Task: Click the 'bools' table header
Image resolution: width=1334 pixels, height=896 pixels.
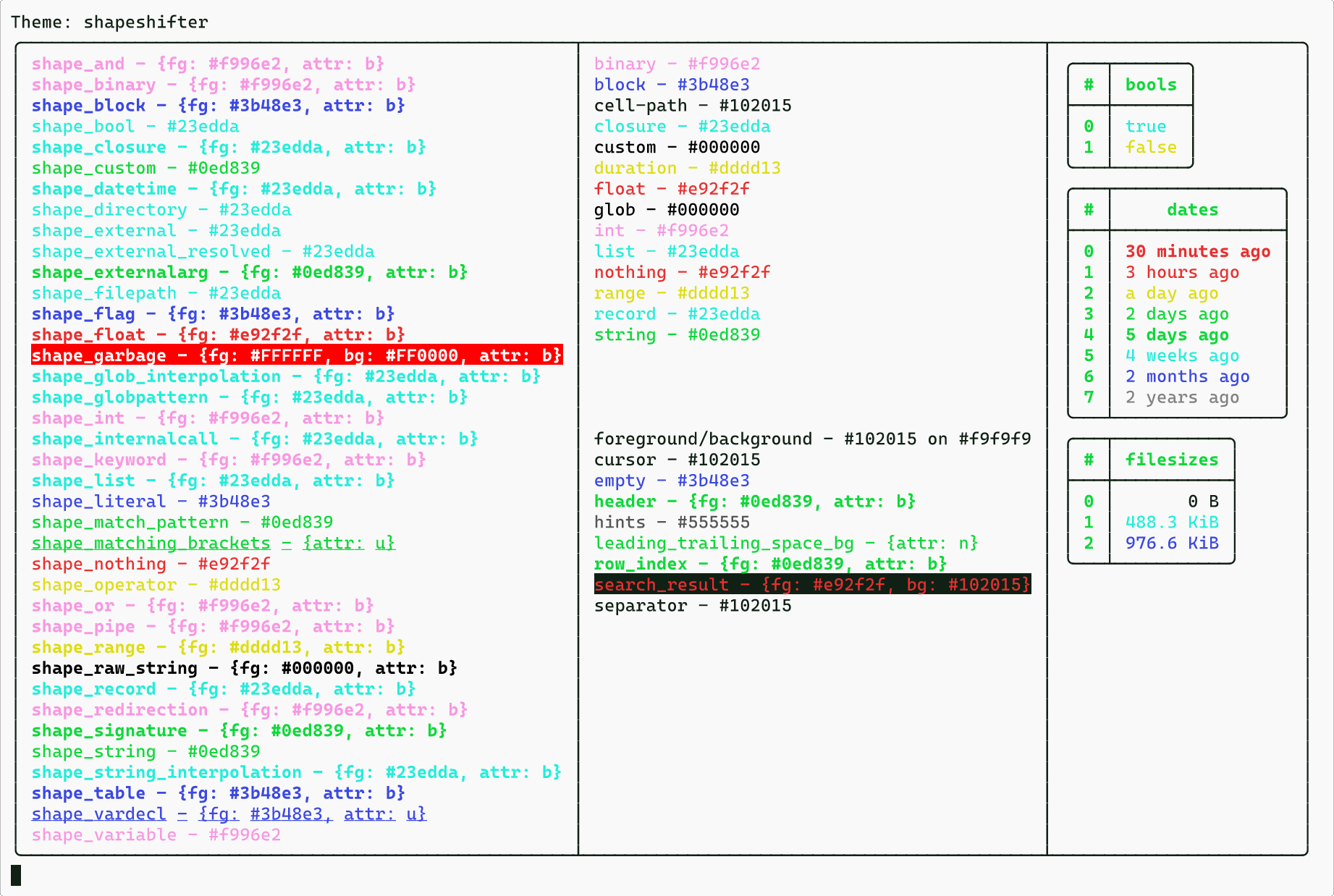Action: point(1151,85)
